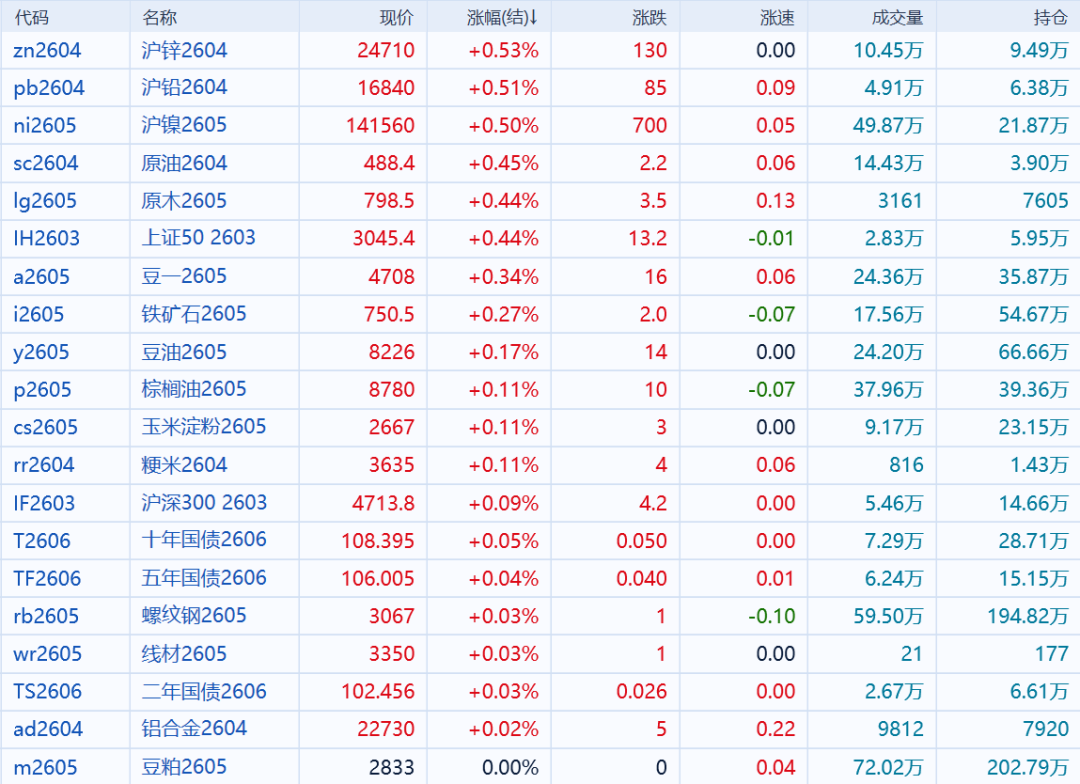Sort by 涨幅(结) column header
The width and height of the screenshot is (1080, 784).
502,17
